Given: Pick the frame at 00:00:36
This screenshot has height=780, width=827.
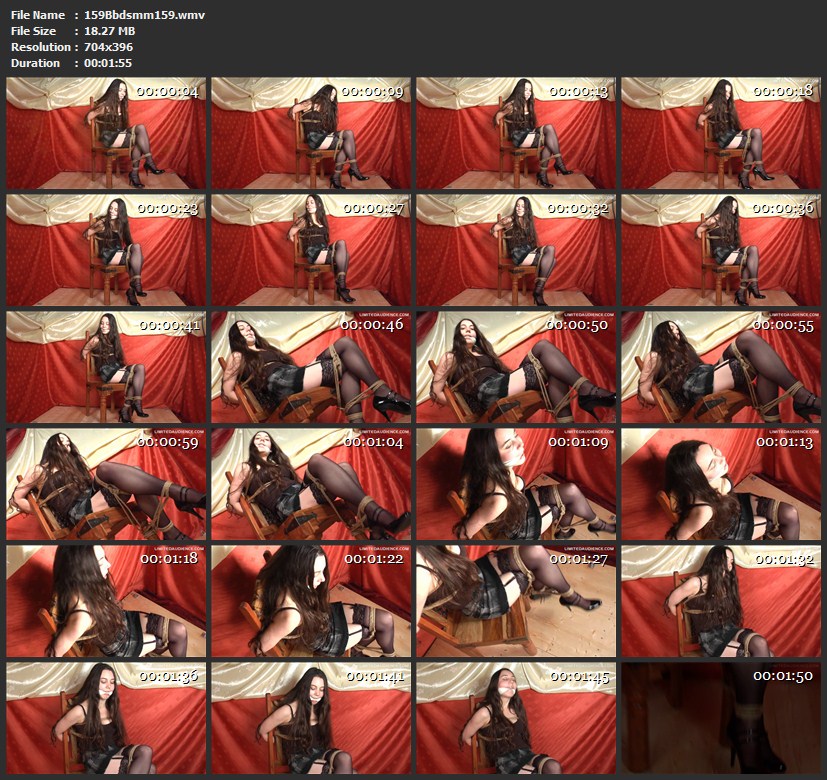Looking at the screenshot, I should click(x=721, y=250).
